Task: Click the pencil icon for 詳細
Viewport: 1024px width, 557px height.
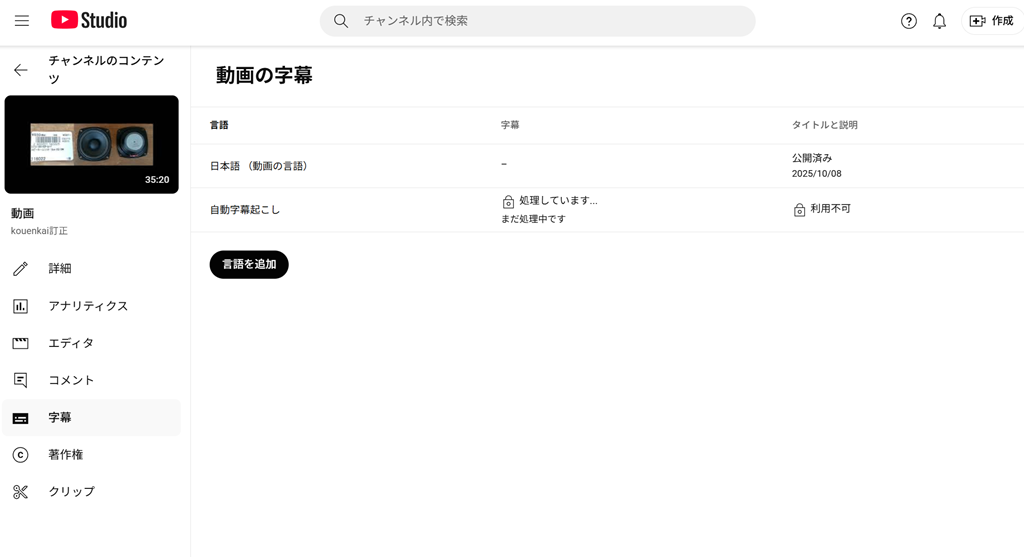Action: pyautogui.click(x=21, y=269)
